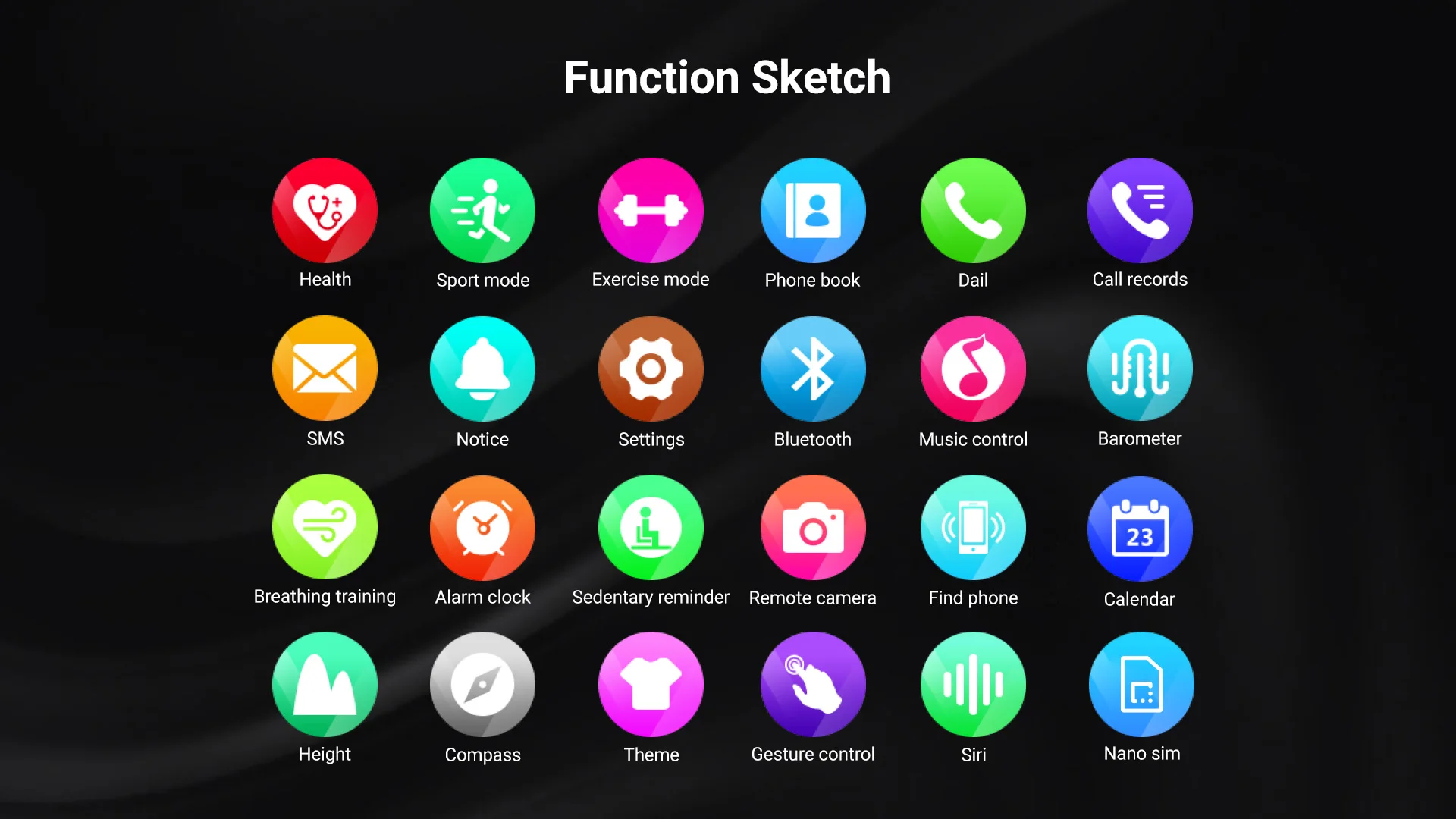
Task: Enable Siri voice assistant
Action: (972, 684)
